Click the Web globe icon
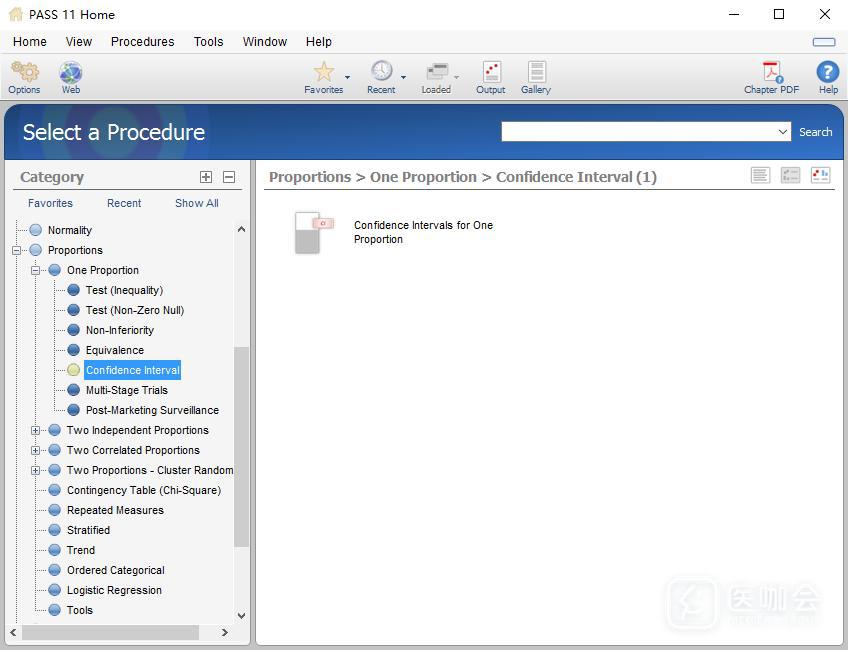The image size is (848, 650). pyautogui.click(x=71, y=73)
